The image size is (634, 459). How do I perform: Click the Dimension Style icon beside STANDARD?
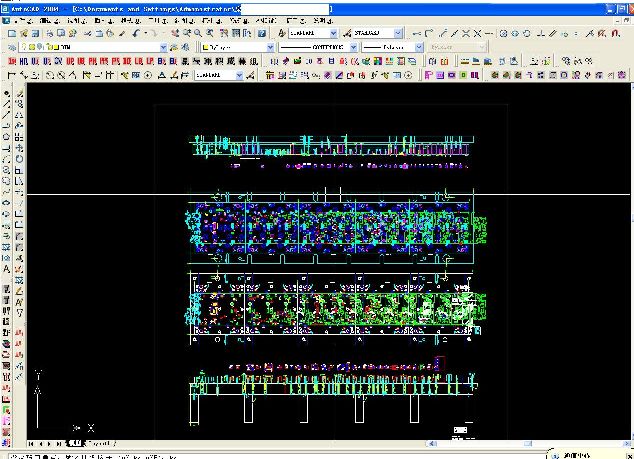pyautogui.click(x=347, y=34)
